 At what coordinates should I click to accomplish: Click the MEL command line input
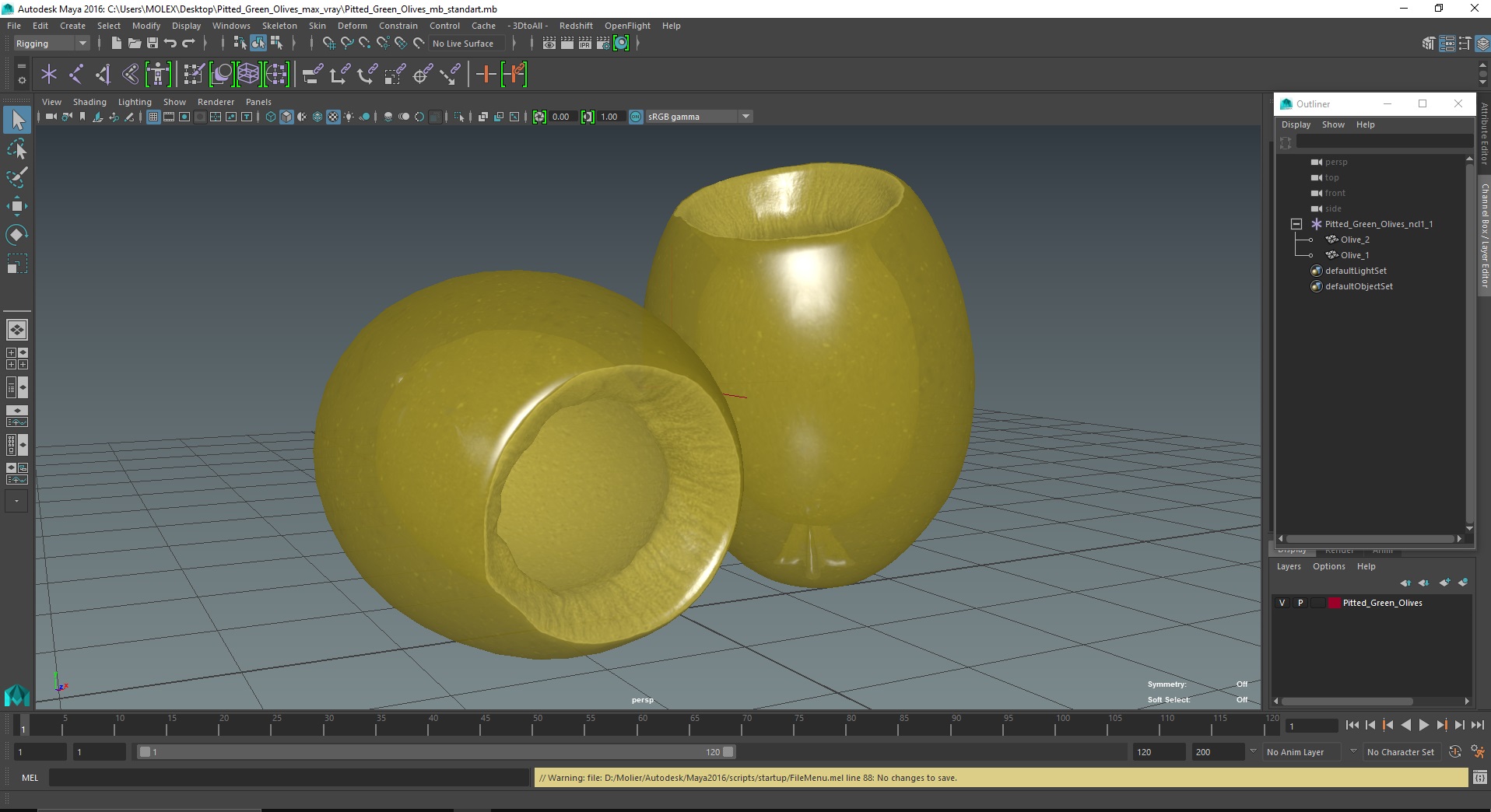289,777
